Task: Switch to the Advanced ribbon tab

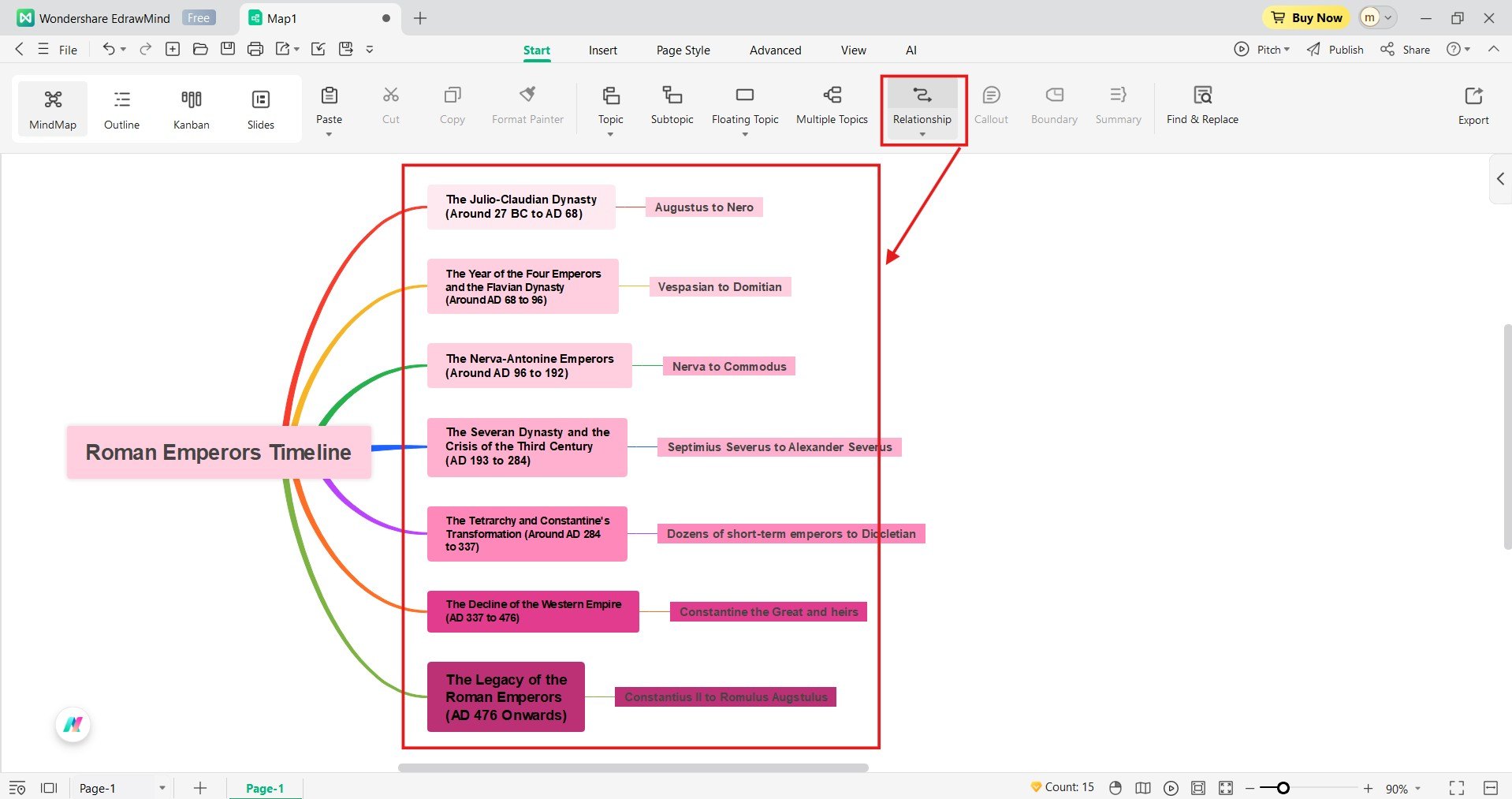Action: pos(774,50)
